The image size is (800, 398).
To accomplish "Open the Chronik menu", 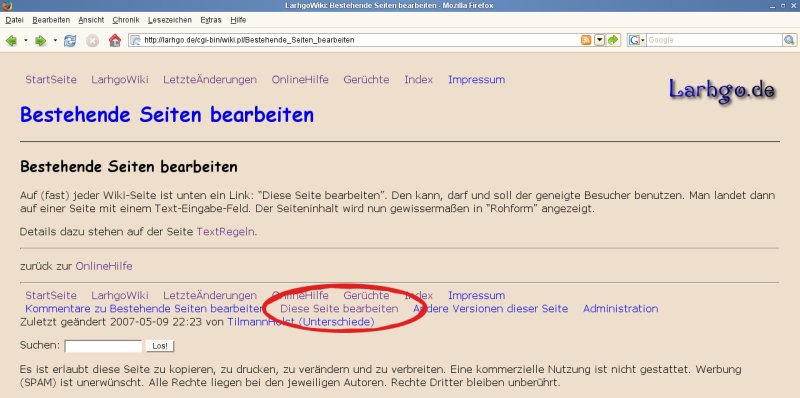I will pos(126,20).
